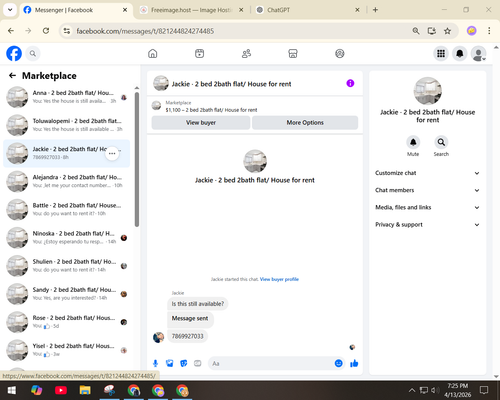This screenshot has width=500, height=400.
Task: Open Shulien's conversation
Action: [67, 266]
